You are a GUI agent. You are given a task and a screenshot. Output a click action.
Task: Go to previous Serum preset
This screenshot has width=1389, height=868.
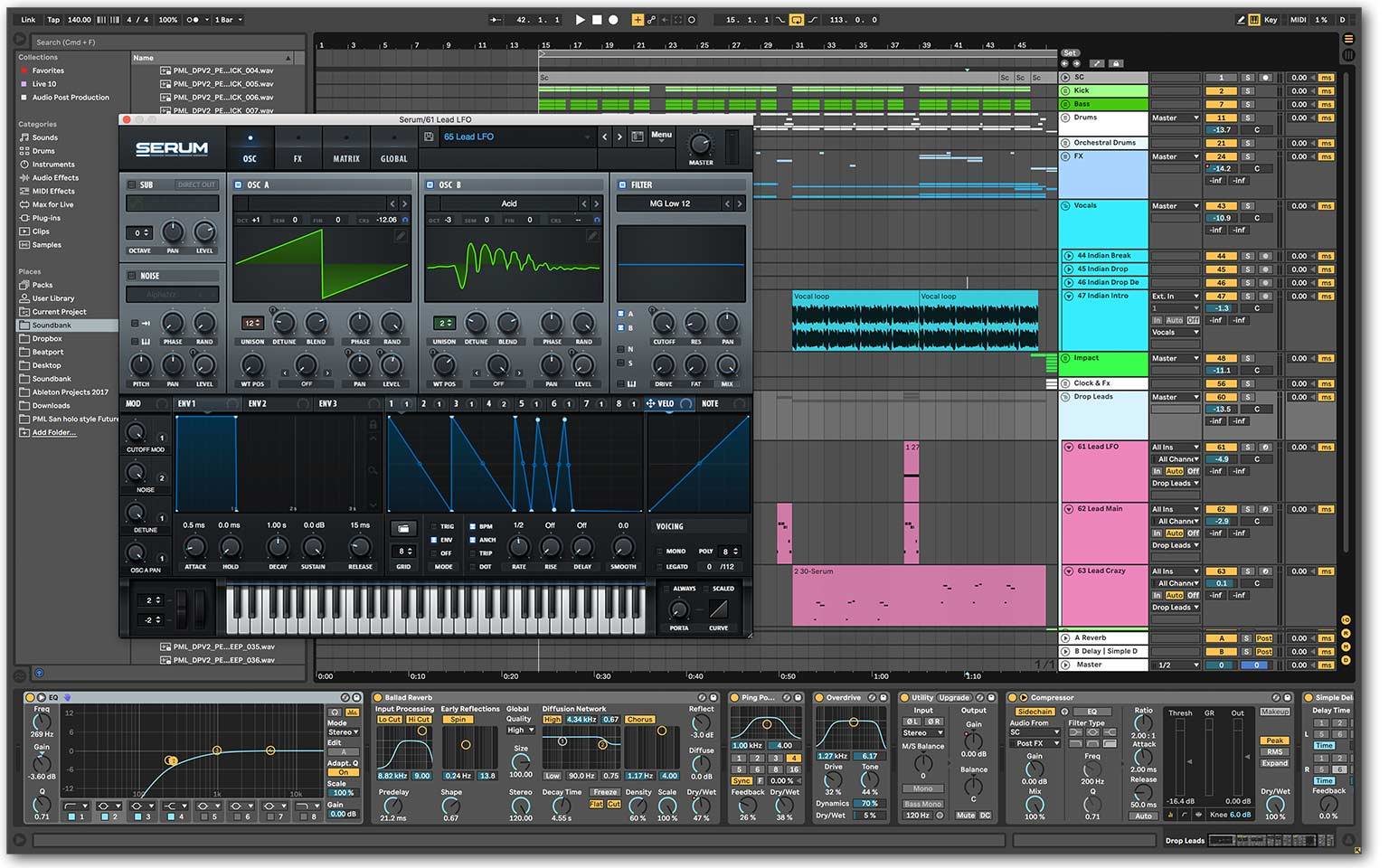click(605, 137)
